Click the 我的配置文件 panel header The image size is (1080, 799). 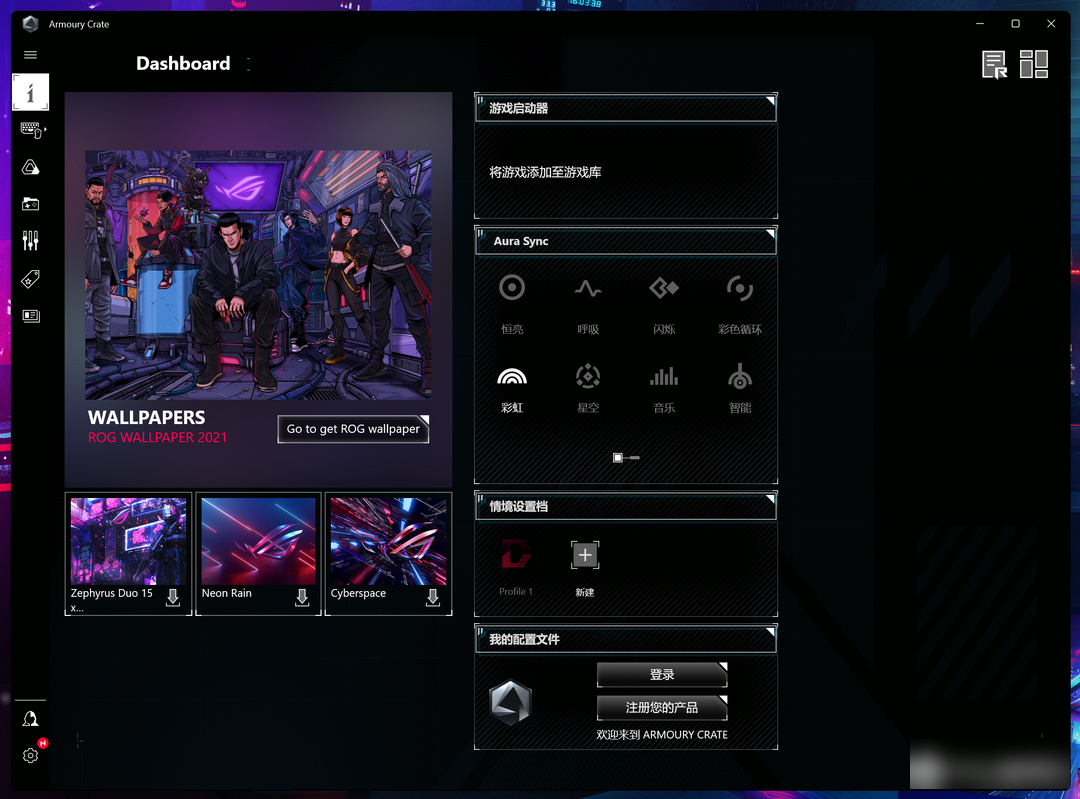click(625, 640)
